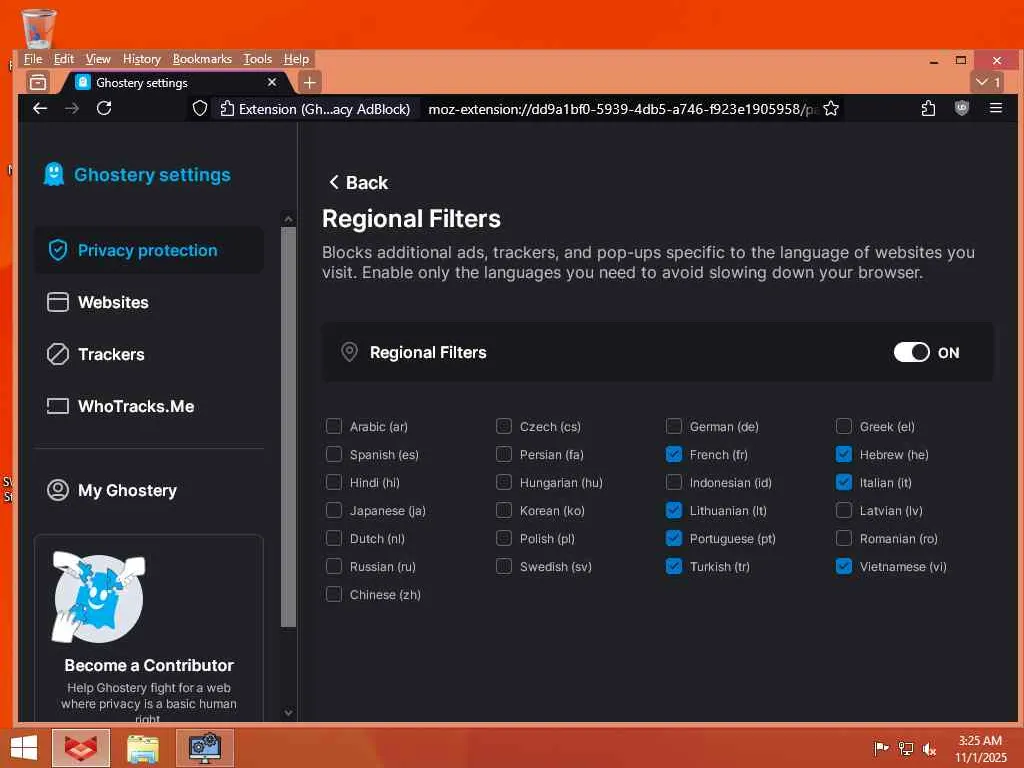Check the Greek (el) checkbox
The width and height of the screenshot is (1024, 768).
point(843,426)
